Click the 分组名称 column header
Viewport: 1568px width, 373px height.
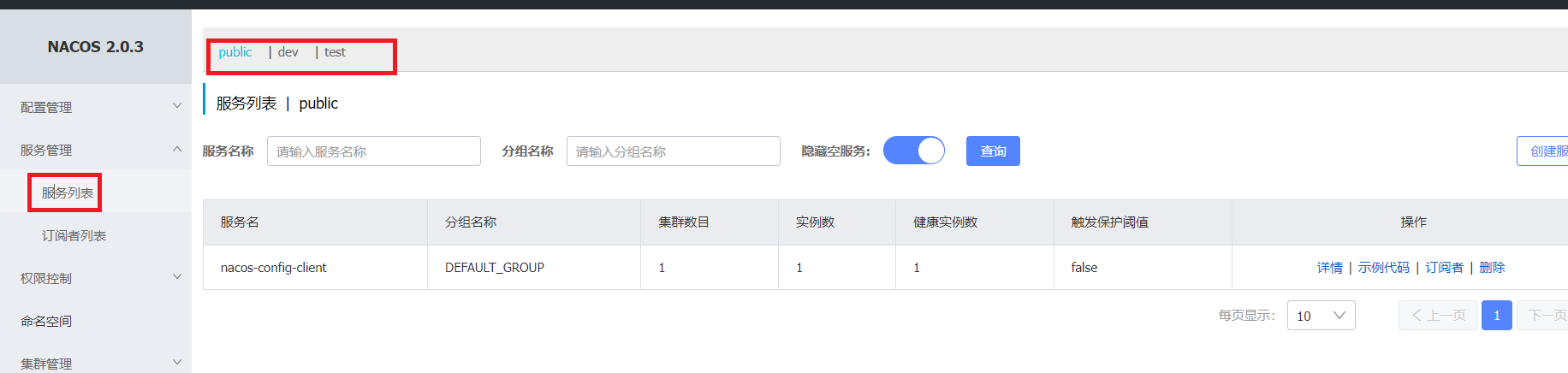[x=534, y=222]
